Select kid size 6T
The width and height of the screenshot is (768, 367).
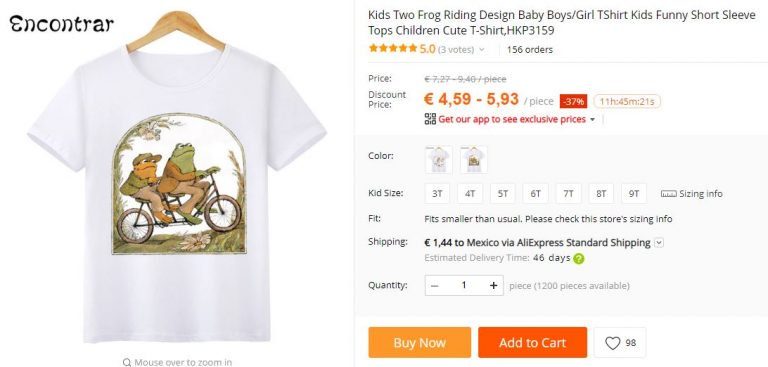535,194
